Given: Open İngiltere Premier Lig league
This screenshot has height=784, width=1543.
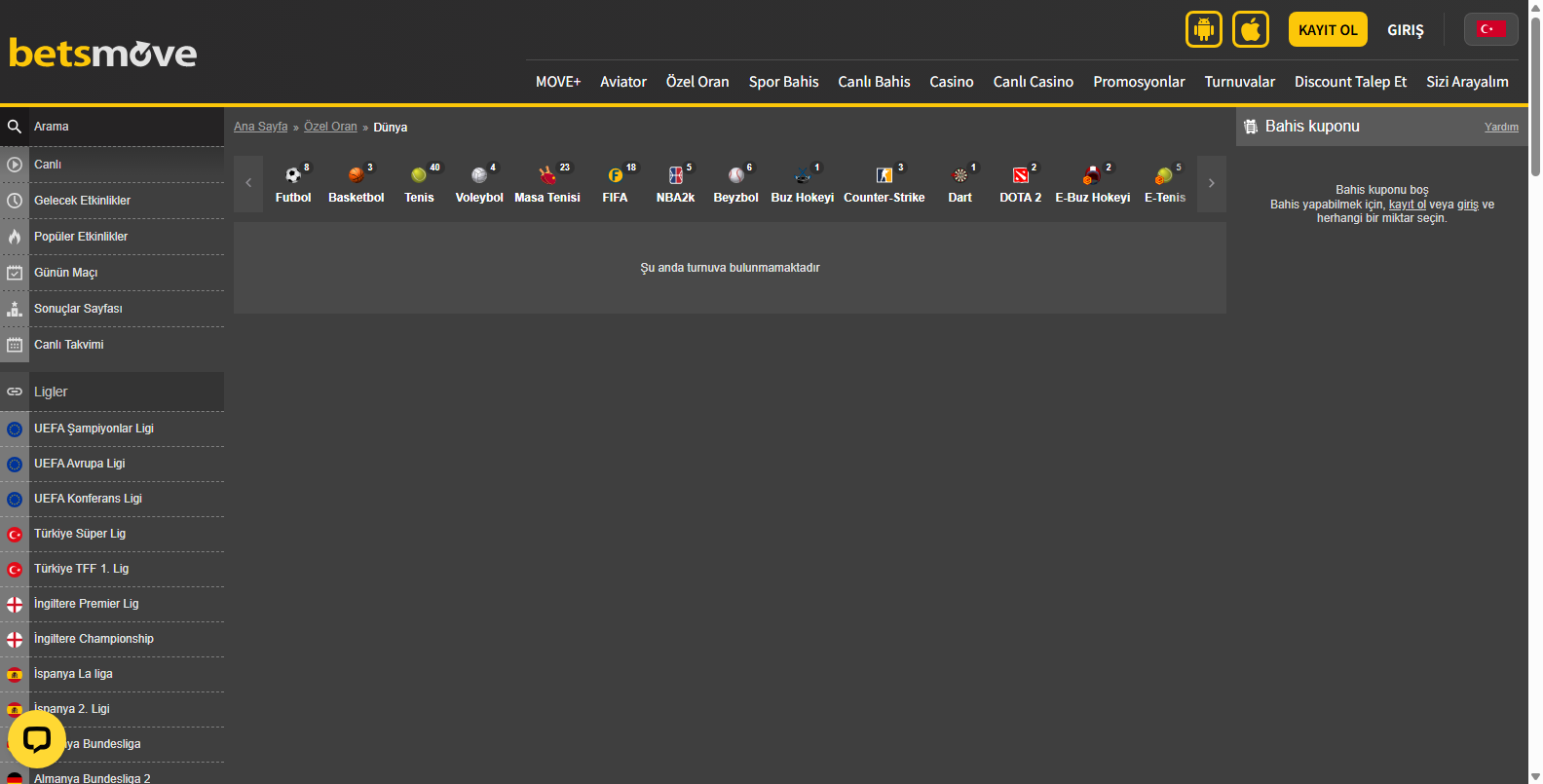Looking at the screenshot, I should pyautogui.click(x=112, y=604).
